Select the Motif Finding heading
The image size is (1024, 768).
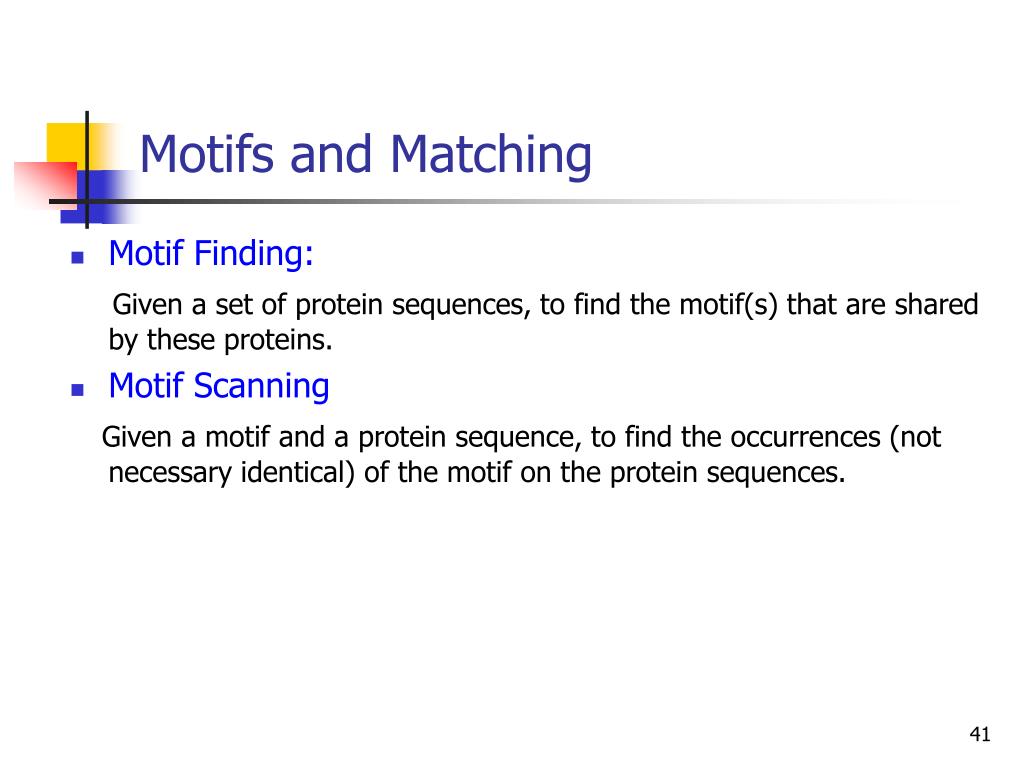pyautogui.click(x=211, y=254)
